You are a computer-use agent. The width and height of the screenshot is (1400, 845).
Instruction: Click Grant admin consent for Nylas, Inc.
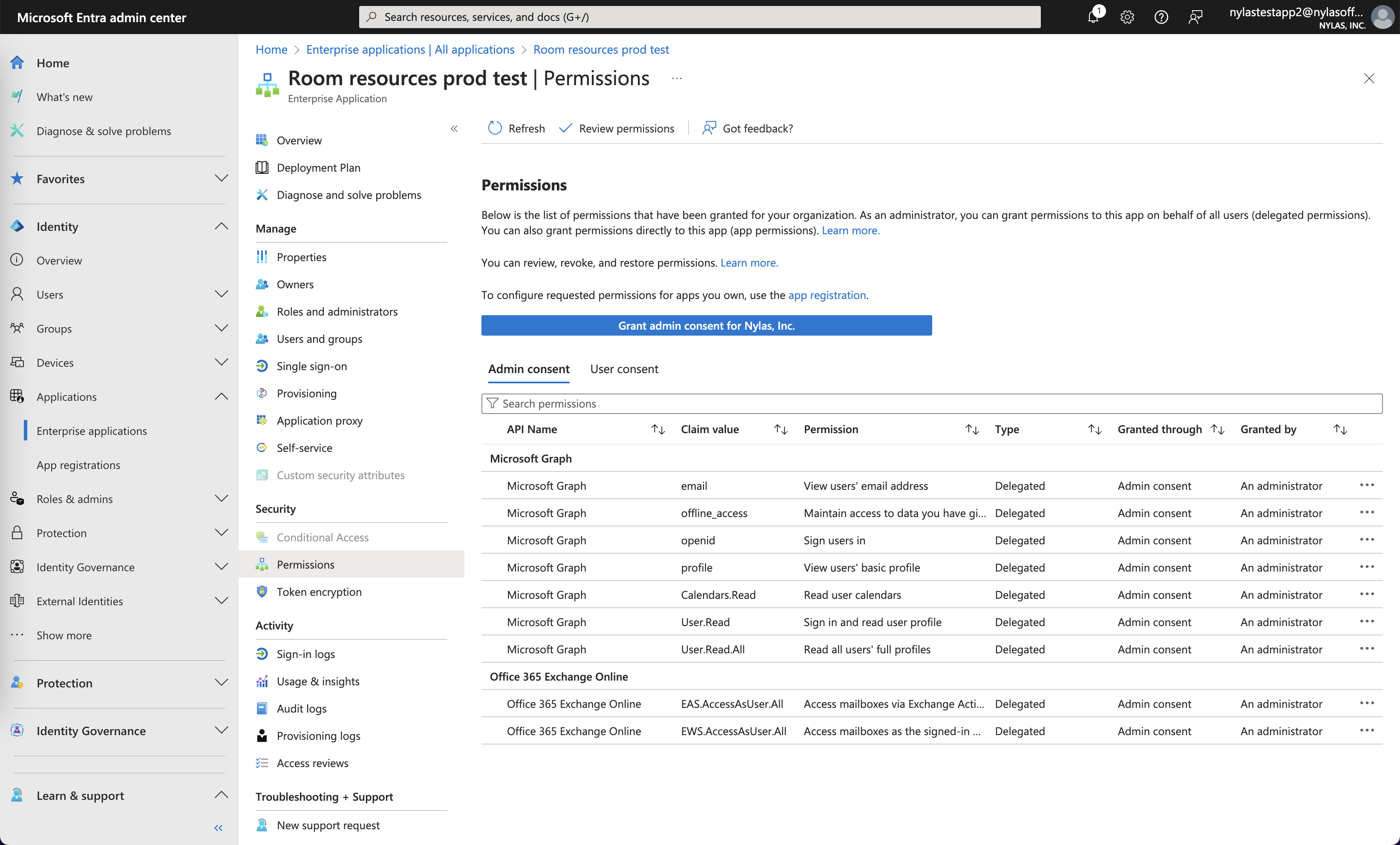(706, 325)
